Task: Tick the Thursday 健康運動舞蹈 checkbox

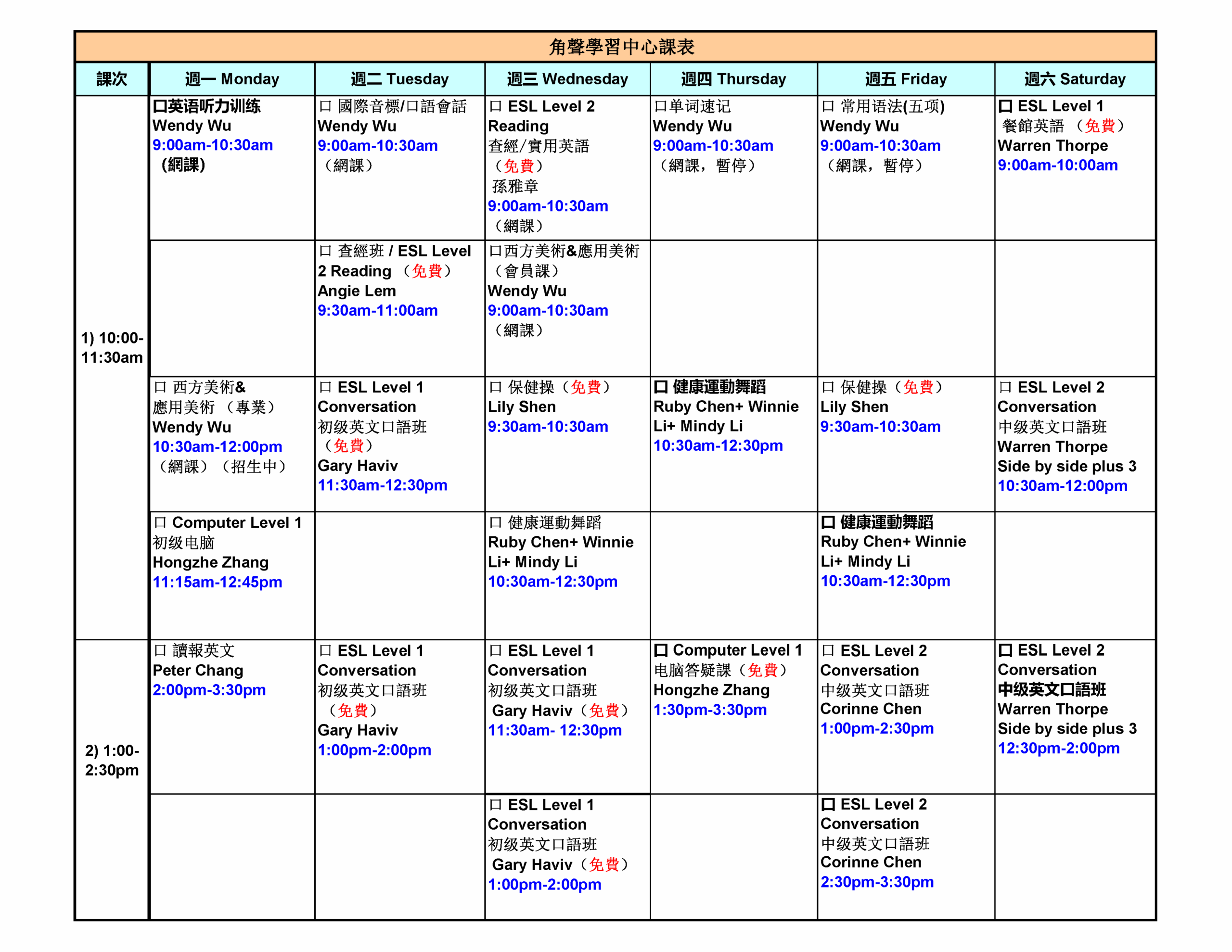Action: [x=661, y=387]
